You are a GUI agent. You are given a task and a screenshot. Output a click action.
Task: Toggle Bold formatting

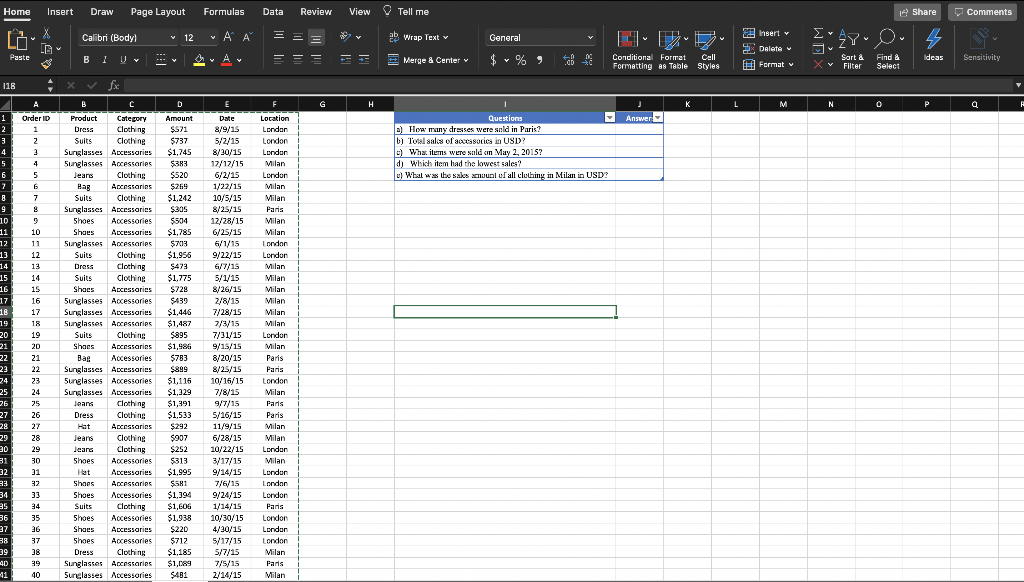(x=86, y=60)
